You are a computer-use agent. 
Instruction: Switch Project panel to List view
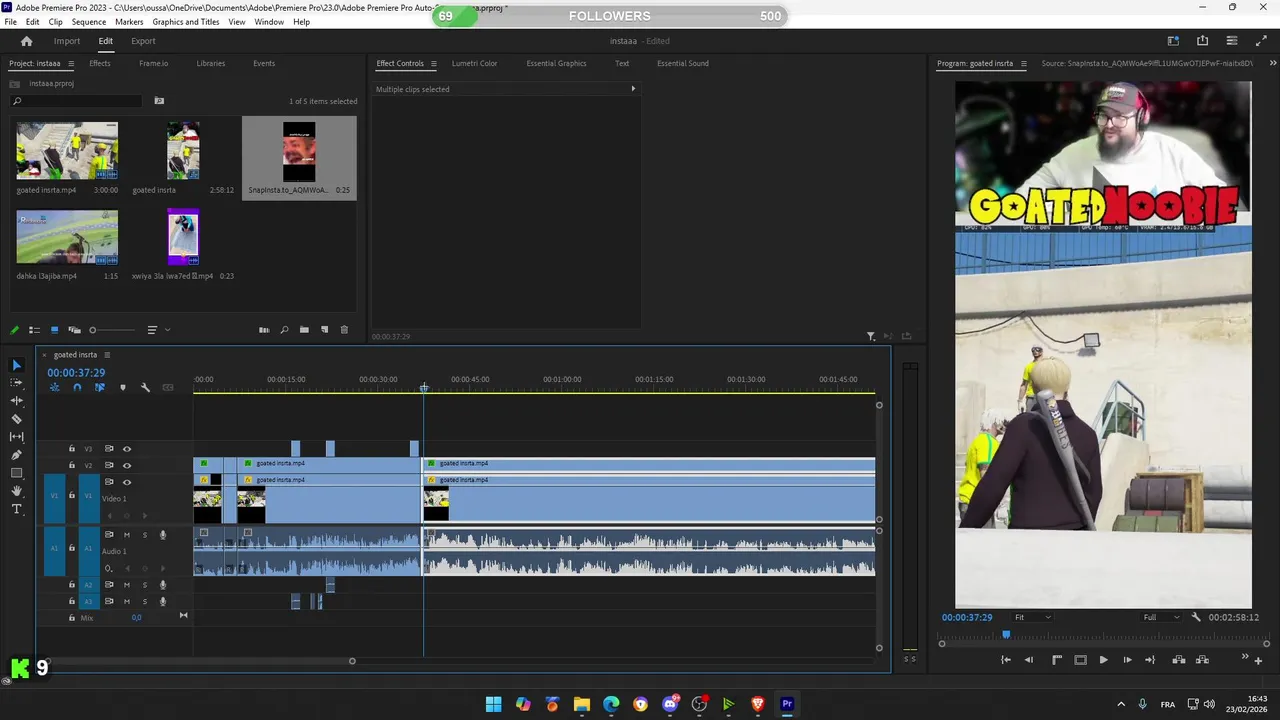click(34, 330)
